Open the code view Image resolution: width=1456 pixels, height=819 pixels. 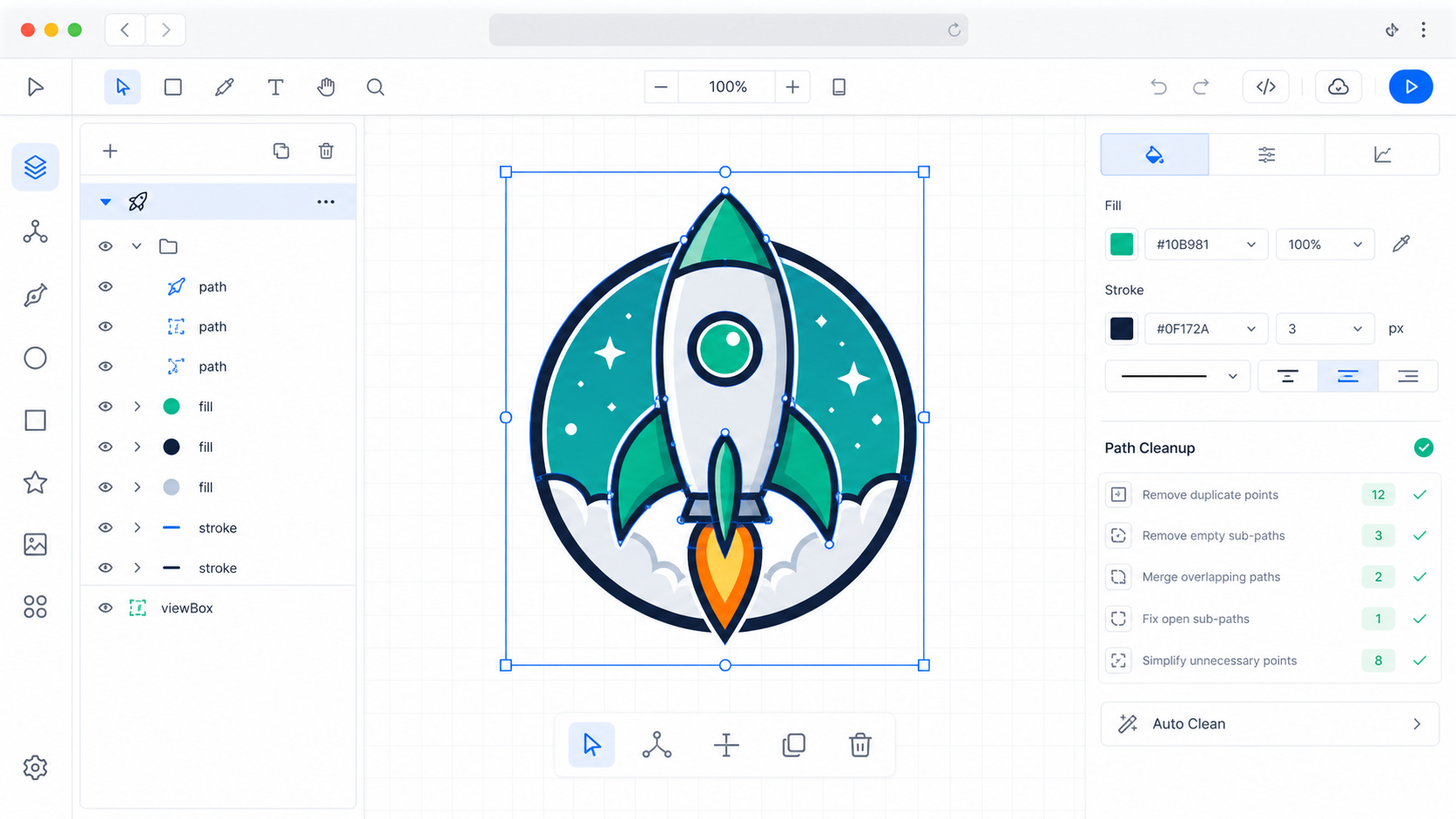coord(1266,87)
